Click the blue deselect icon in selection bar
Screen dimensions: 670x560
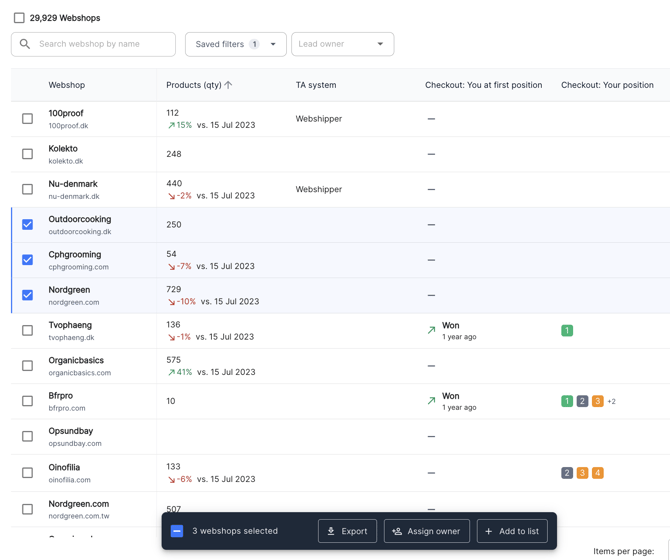[177, 531]
